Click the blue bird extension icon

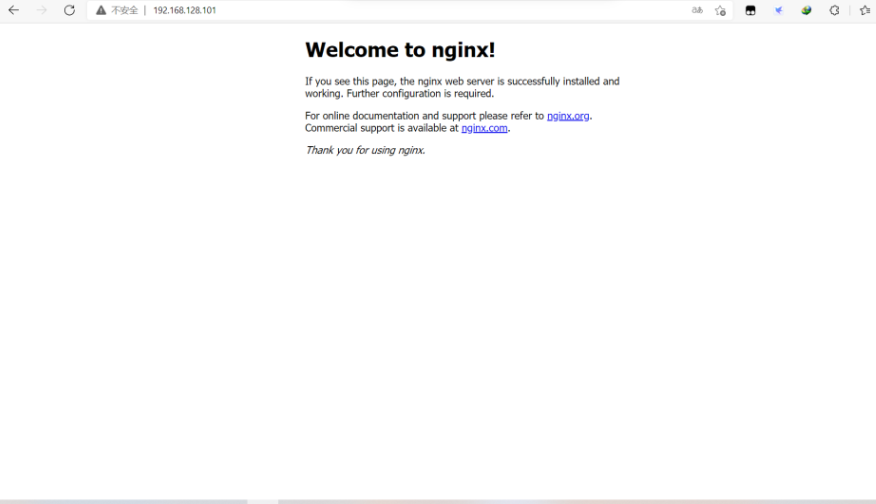point(778,10)
